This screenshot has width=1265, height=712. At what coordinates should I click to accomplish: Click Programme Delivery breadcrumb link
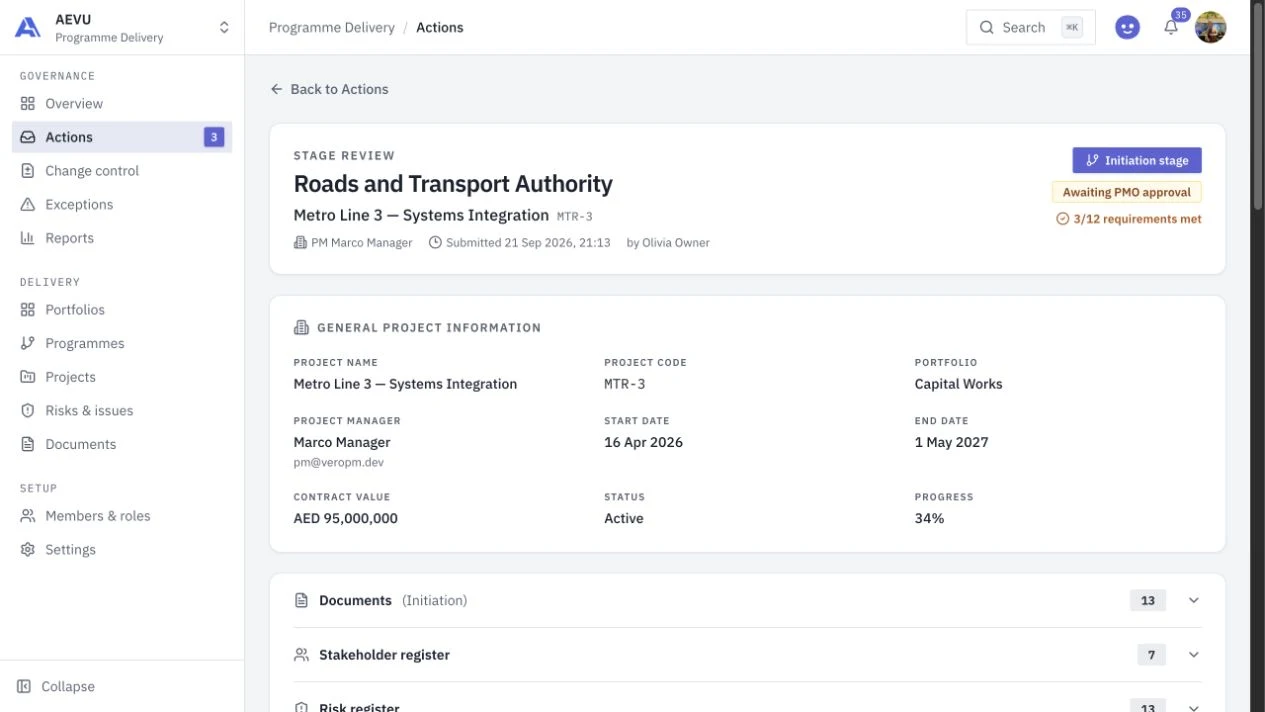tap(332, 28)
